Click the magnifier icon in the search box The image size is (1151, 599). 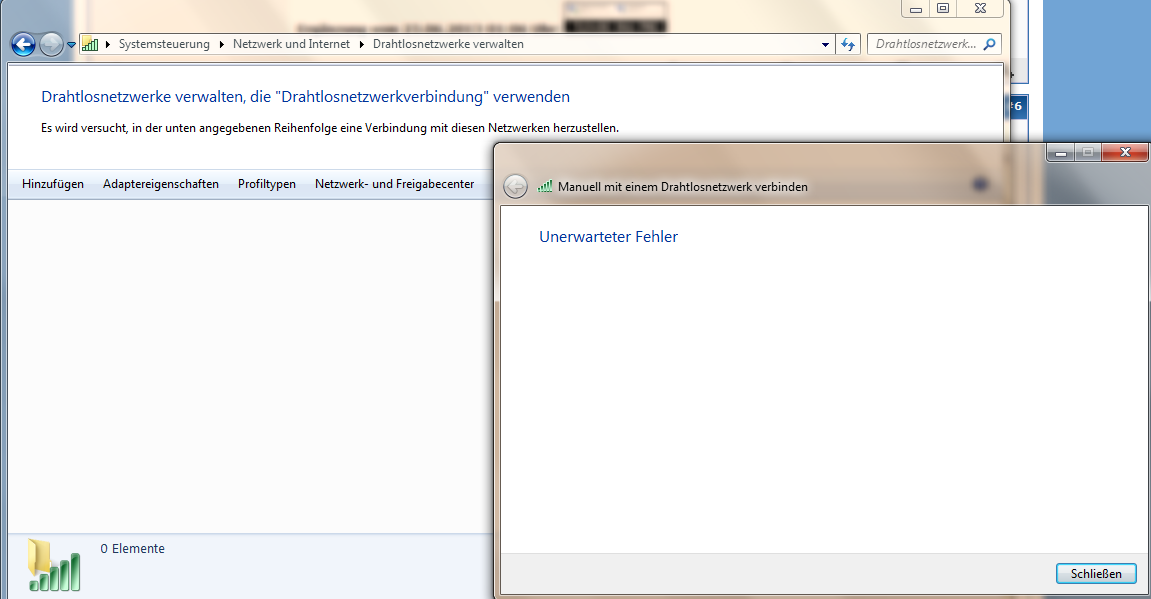coord(990,44)
